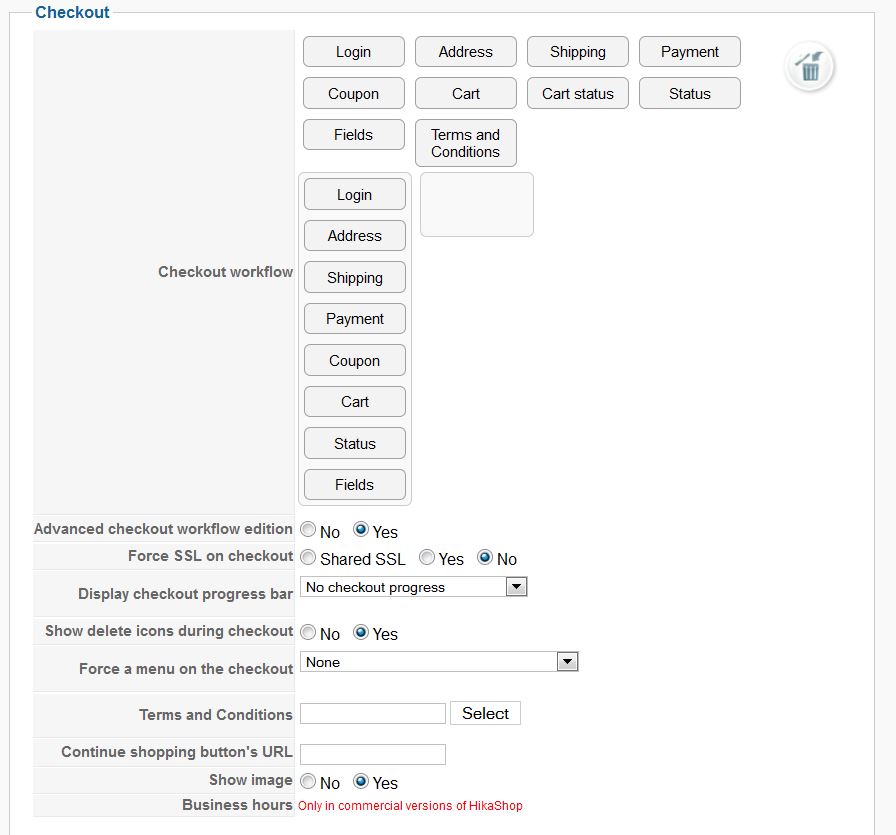This screenshot has height=835, width=896.
Task: Select No for Show image
Action: [308, 782]
